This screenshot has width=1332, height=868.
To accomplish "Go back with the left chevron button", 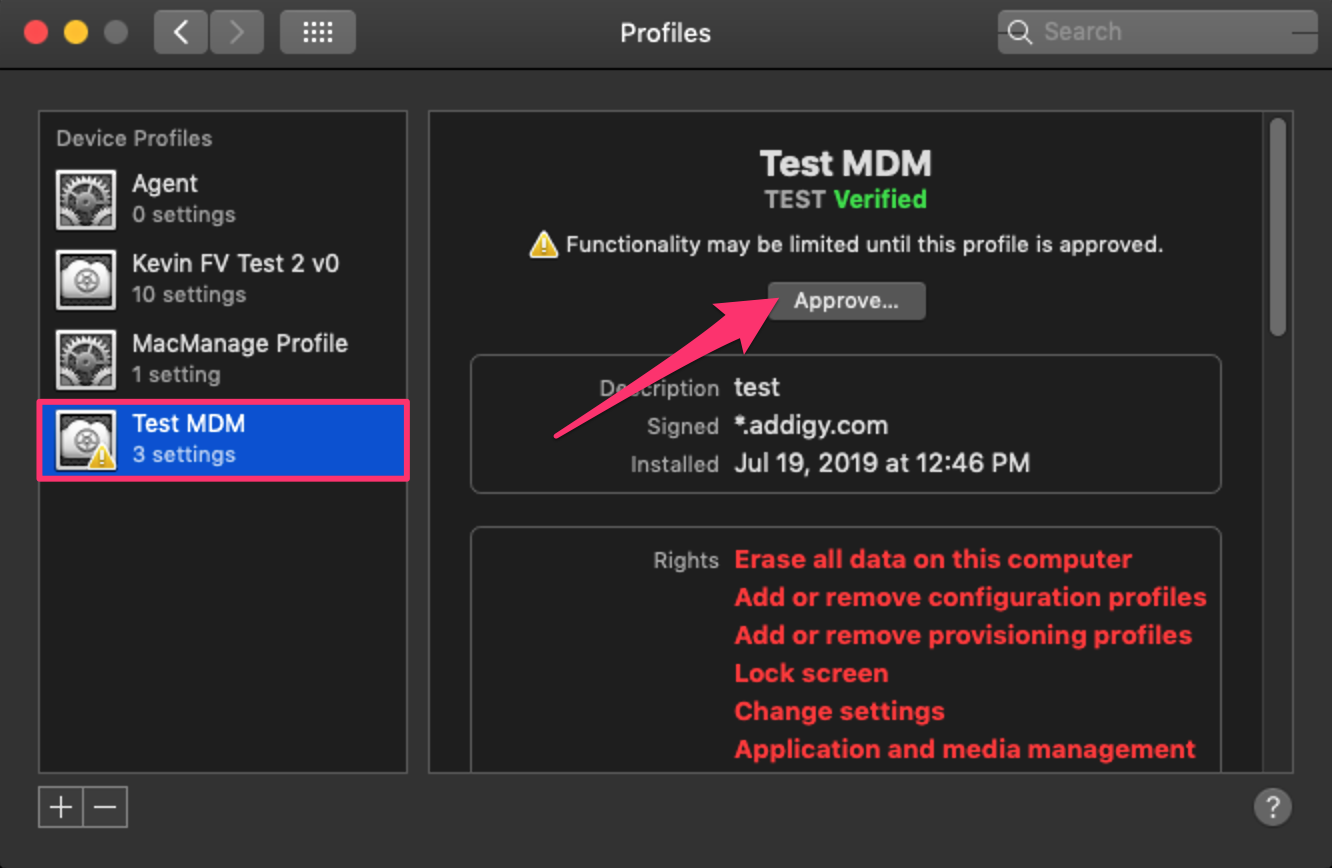I will [181, 32].
